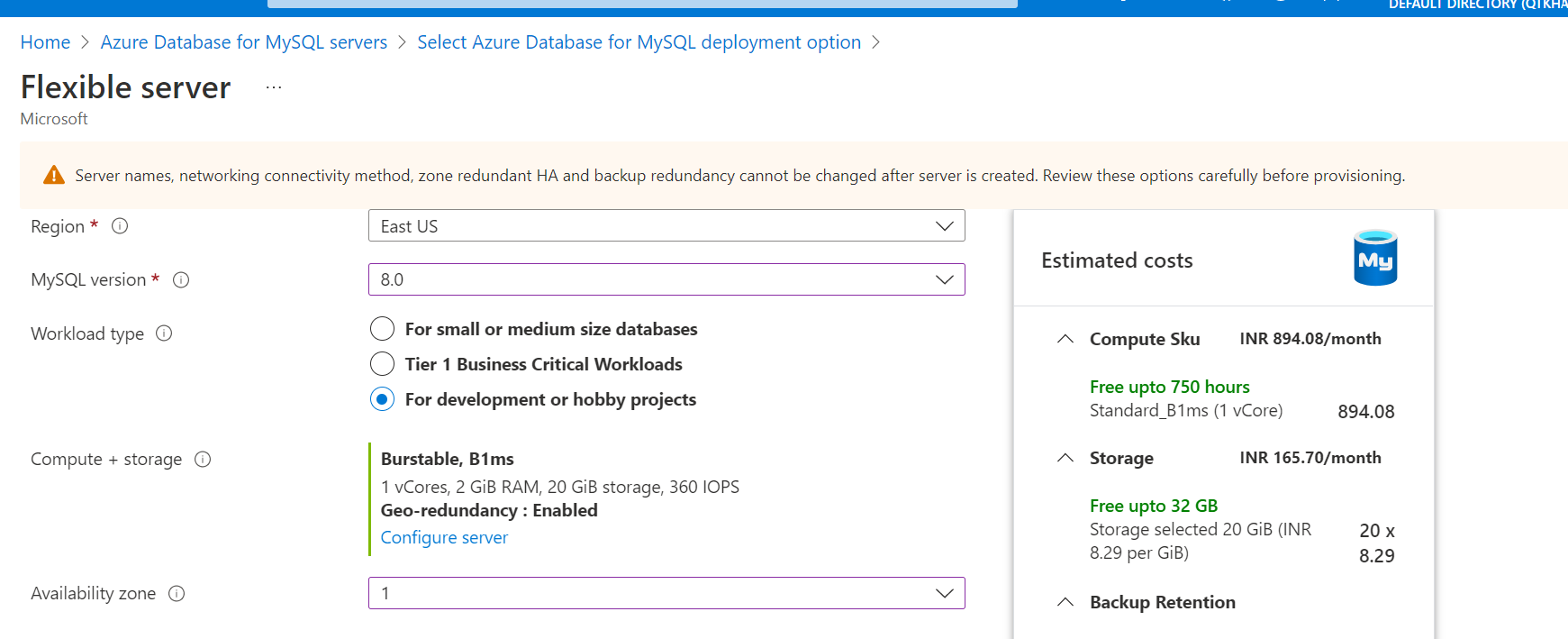This screenshot has width=1568, height=639.
Task: Open the Region dropdown showing East US
Action: click(x=666, y=225)
